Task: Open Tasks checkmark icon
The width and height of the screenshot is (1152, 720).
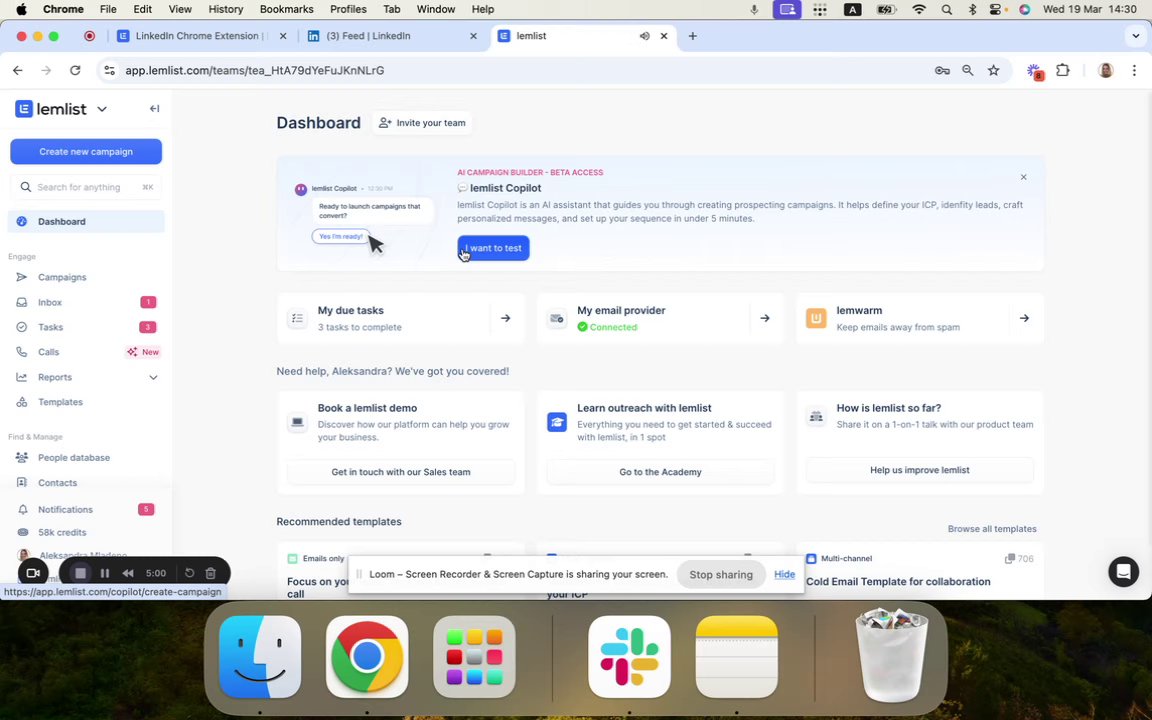Action: [x=22, y=327]
